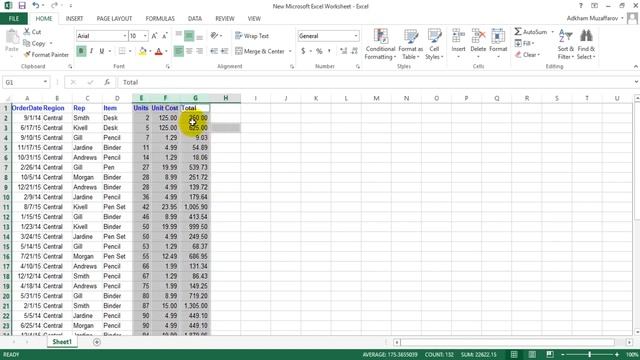
Task: Toggle Align Left
Action: coord(178,51)
